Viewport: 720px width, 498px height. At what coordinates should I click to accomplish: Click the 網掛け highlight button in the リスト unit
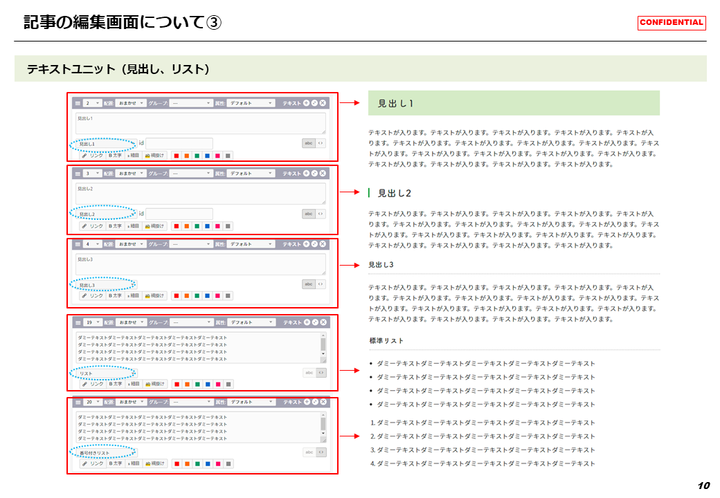155,383
